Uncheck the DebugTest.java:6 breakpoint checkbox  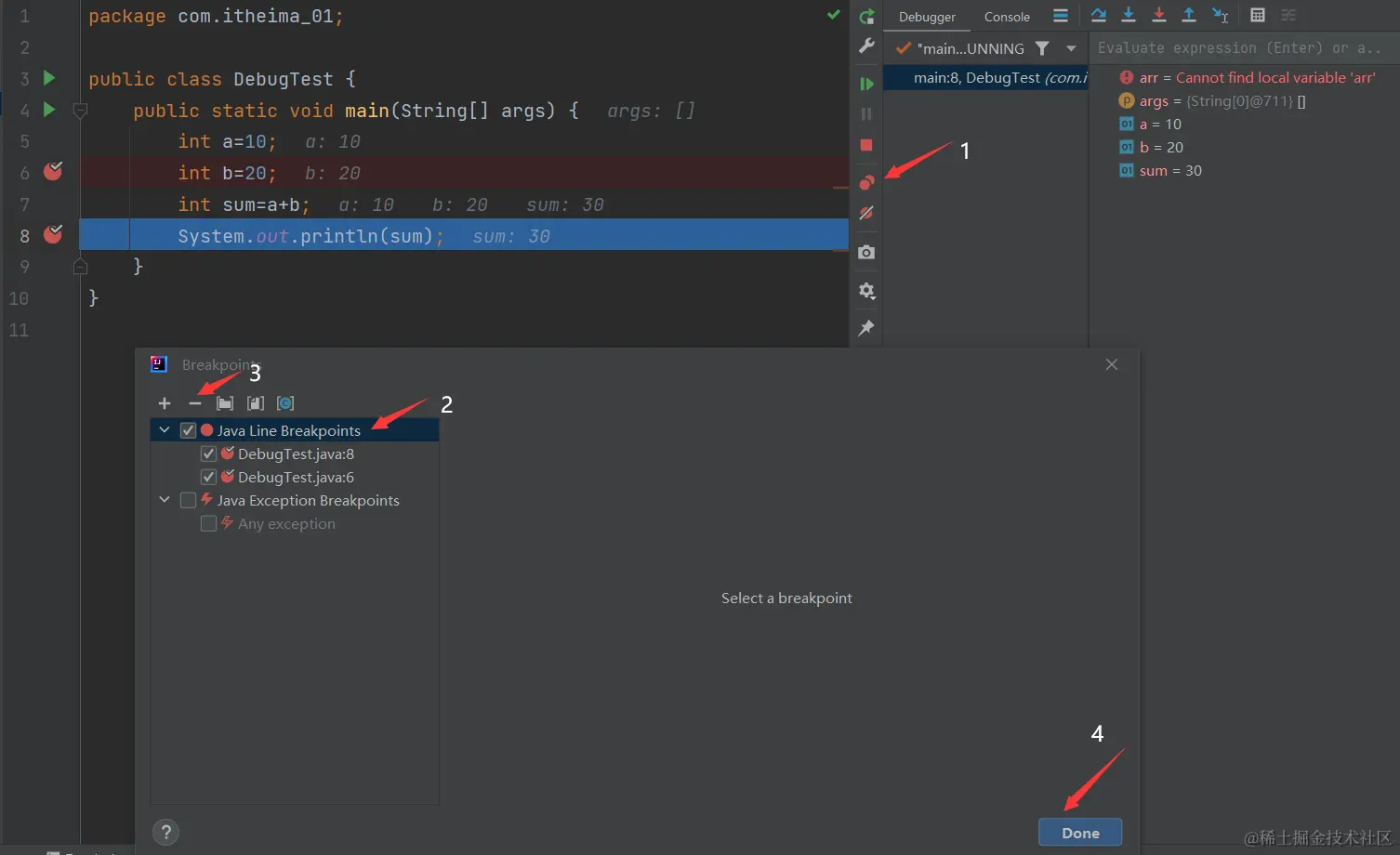click(208, 477)
